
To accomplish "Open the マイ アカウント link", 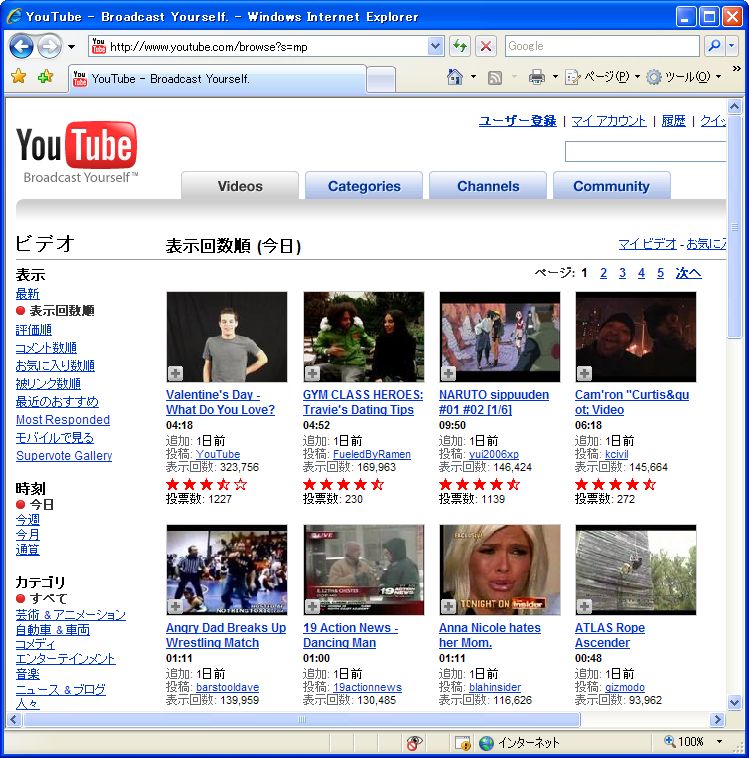I will (609, 120).
